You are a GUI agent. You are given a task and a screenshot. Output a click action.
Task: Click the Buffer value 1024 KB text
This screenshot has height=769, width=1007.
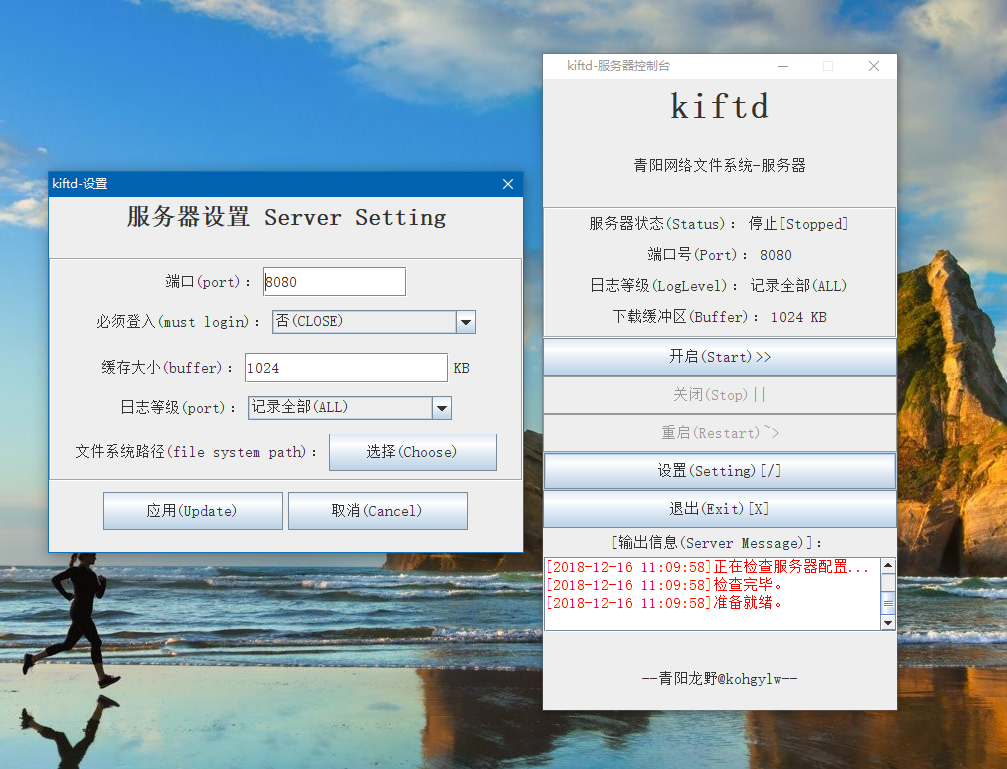pos(798,317)
